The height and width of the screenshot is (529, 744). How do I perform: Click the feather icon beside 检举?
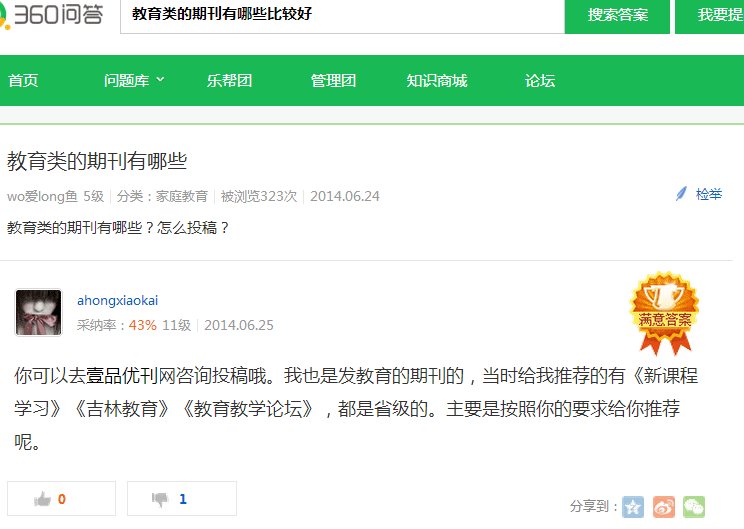click(x=681, y=194)
